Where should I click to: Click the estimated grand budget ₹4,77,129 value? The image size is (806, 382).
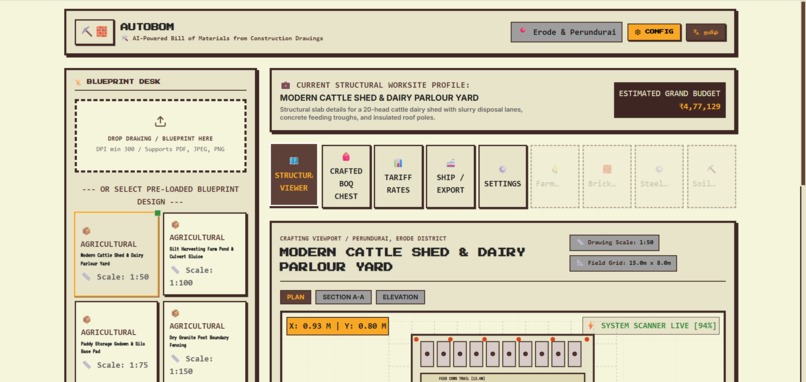(x=699, y=107)
